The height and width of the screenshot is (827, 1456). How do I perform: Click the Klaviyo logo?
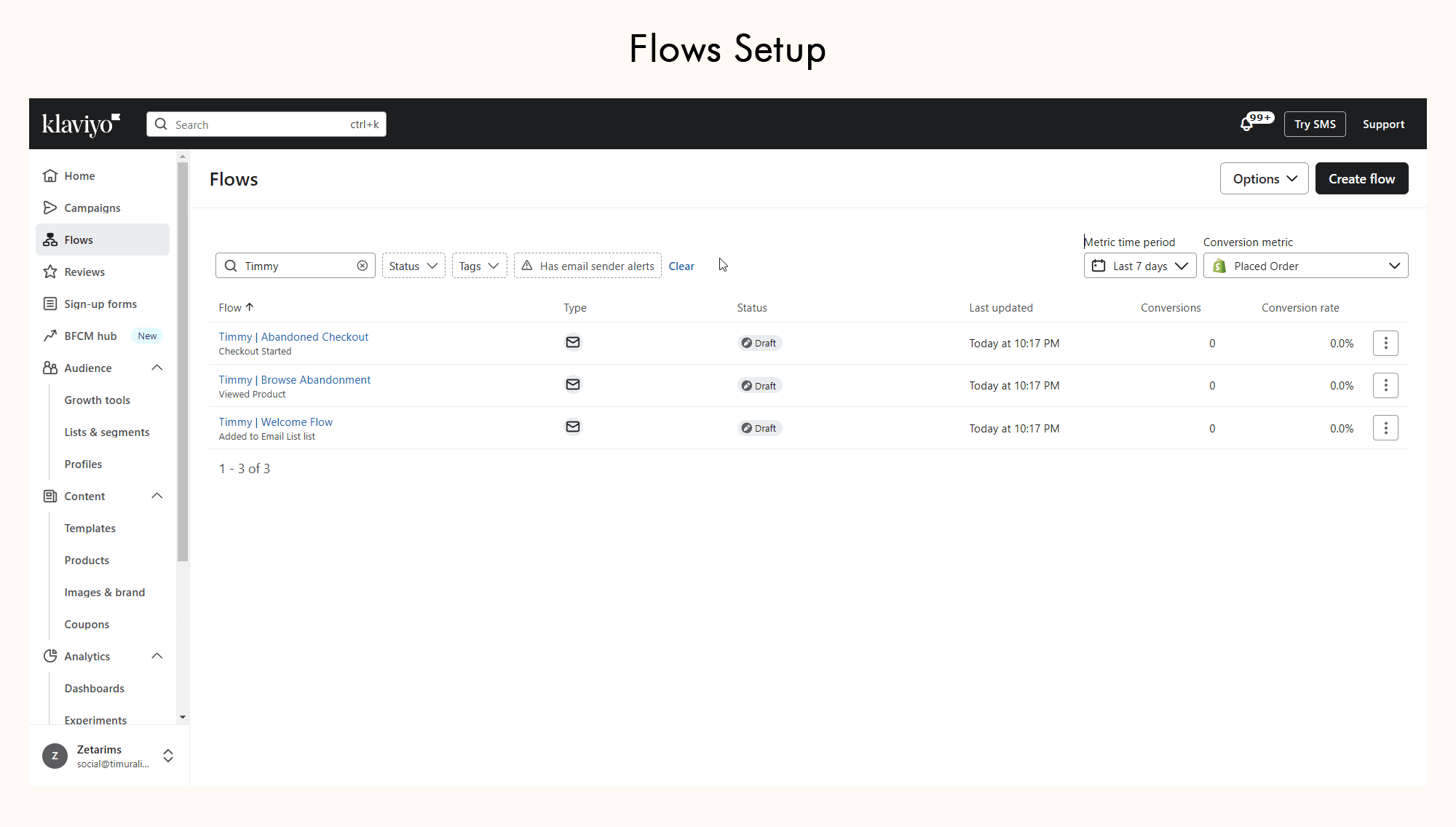[x=81, y=124]
